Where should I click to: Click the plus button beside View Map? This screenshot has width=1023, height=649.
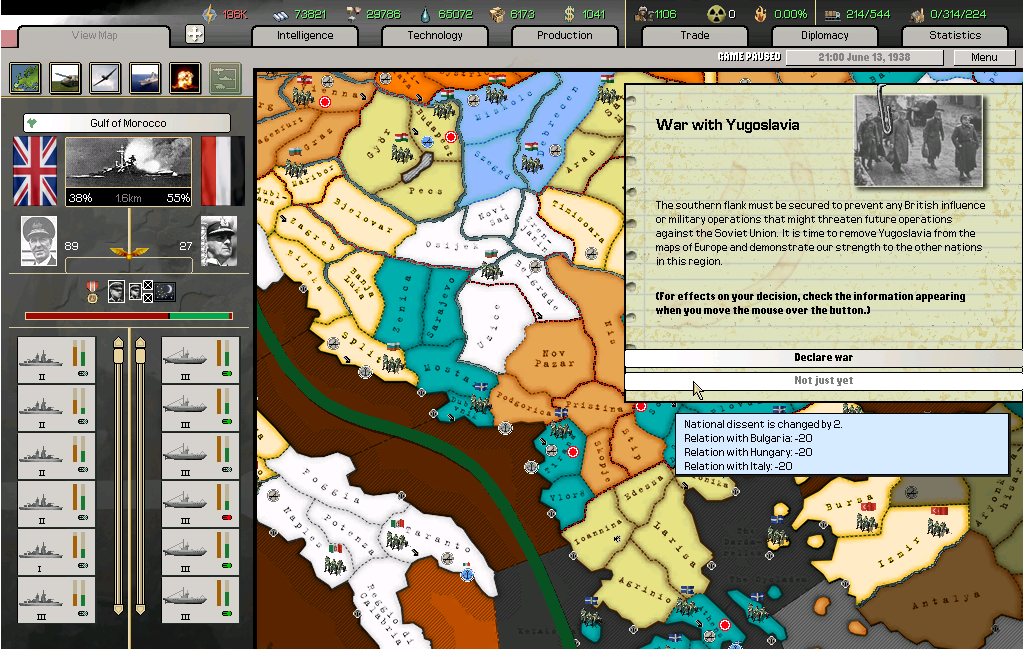(195, 35)
